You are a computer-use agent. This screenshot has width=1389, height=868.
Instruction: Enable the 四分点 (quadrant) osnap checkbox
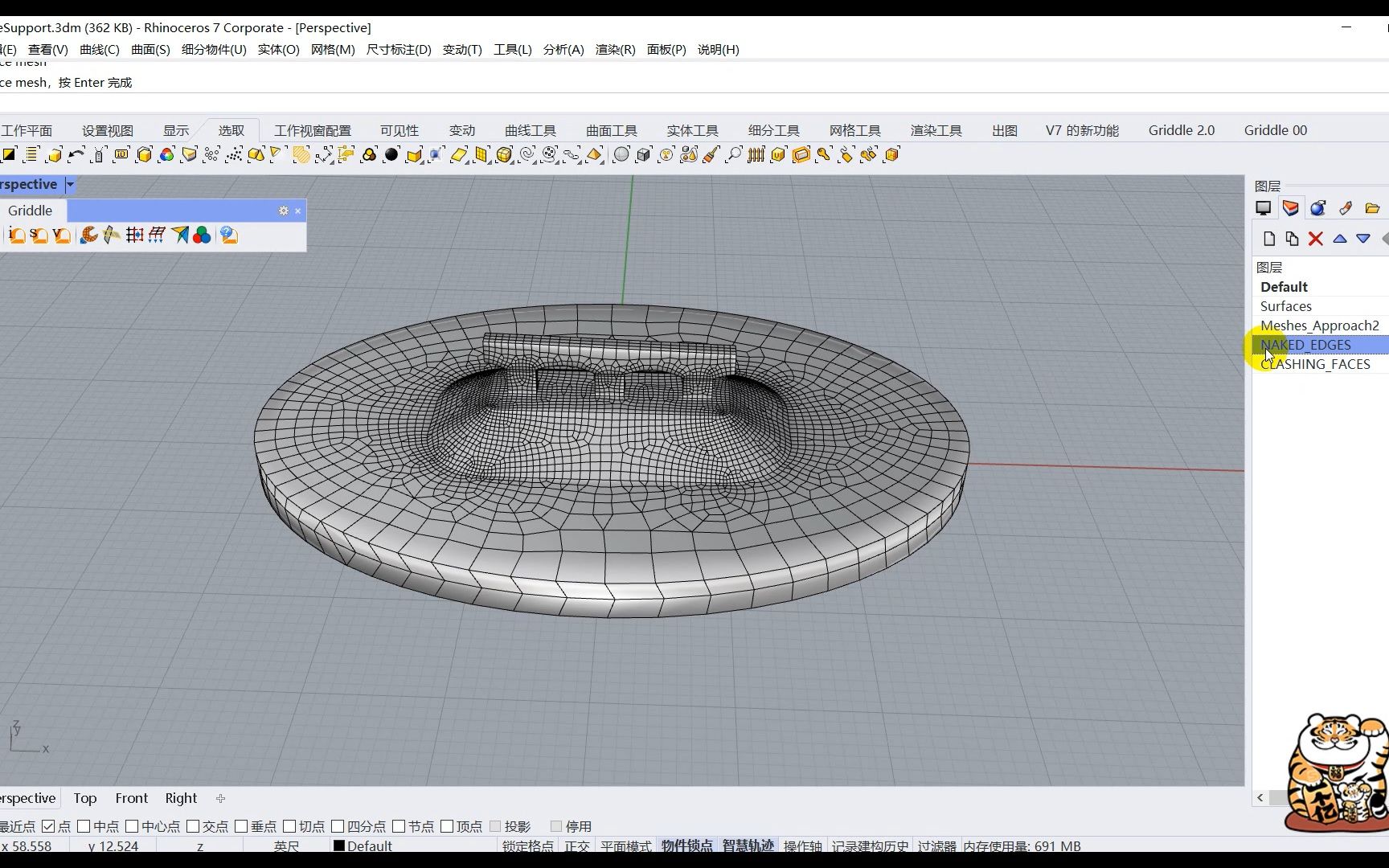[x=338, y=826]
